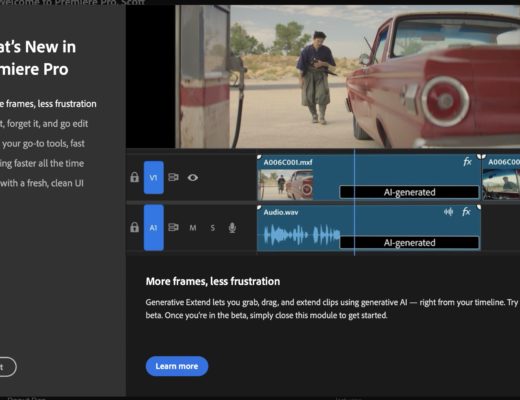
Task: Select 'forget it, and go edit' item
Action: 44,124
